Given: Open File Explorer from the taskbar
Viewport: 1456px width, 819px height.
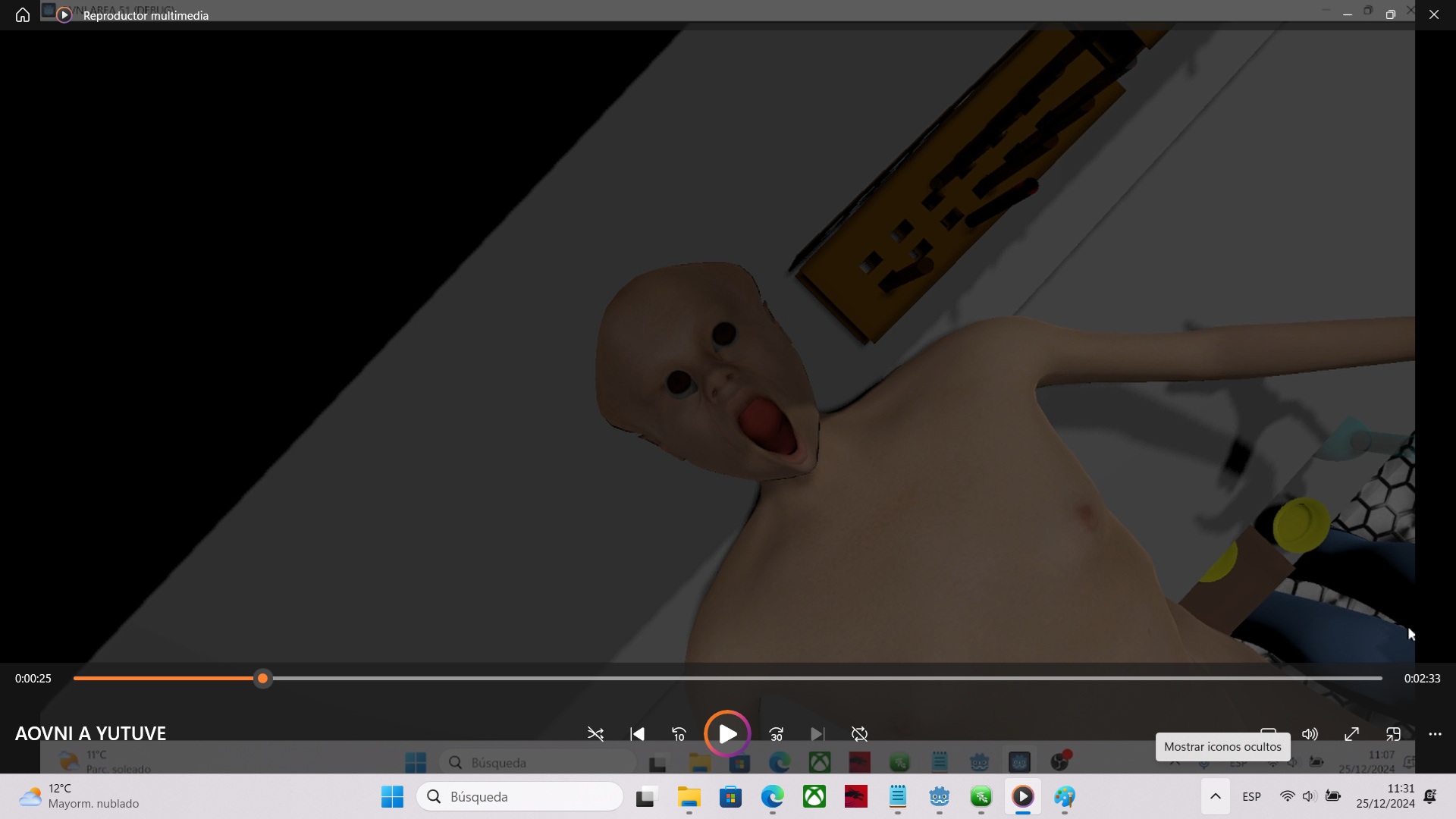Looking at the screenshot, I should pyautogui.click(x=689, y=797).
